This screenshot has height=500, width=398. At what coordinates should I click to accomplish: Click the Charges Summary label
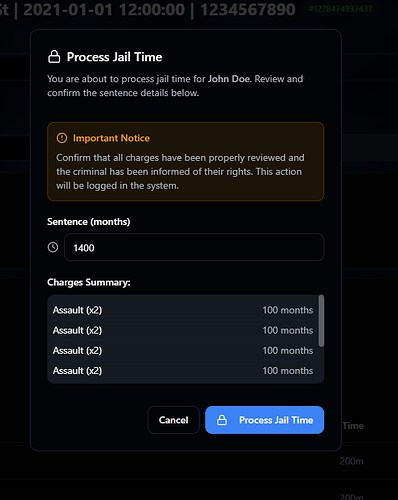click(x=89, y=282)
